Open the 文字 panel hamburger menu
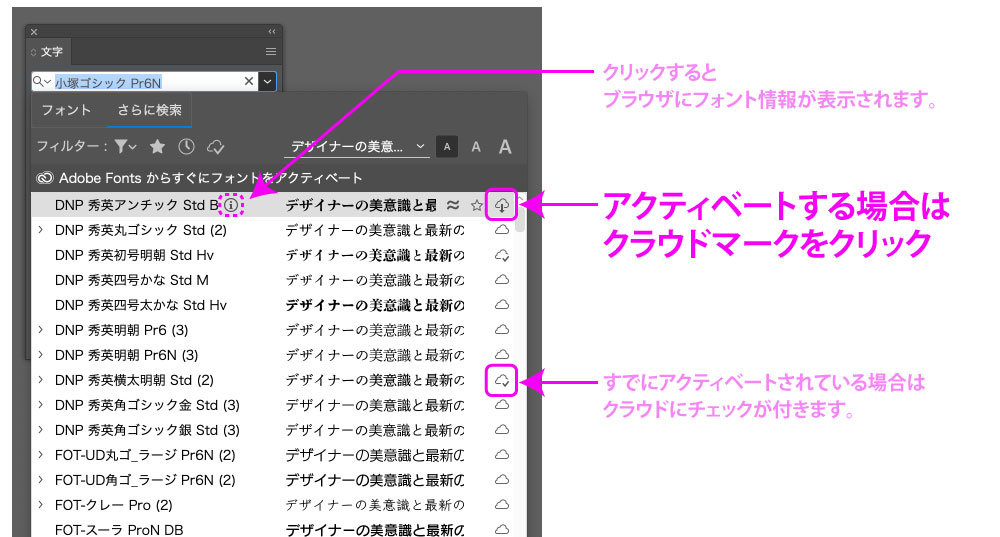1000x537 pixels. tap(271, 52)
